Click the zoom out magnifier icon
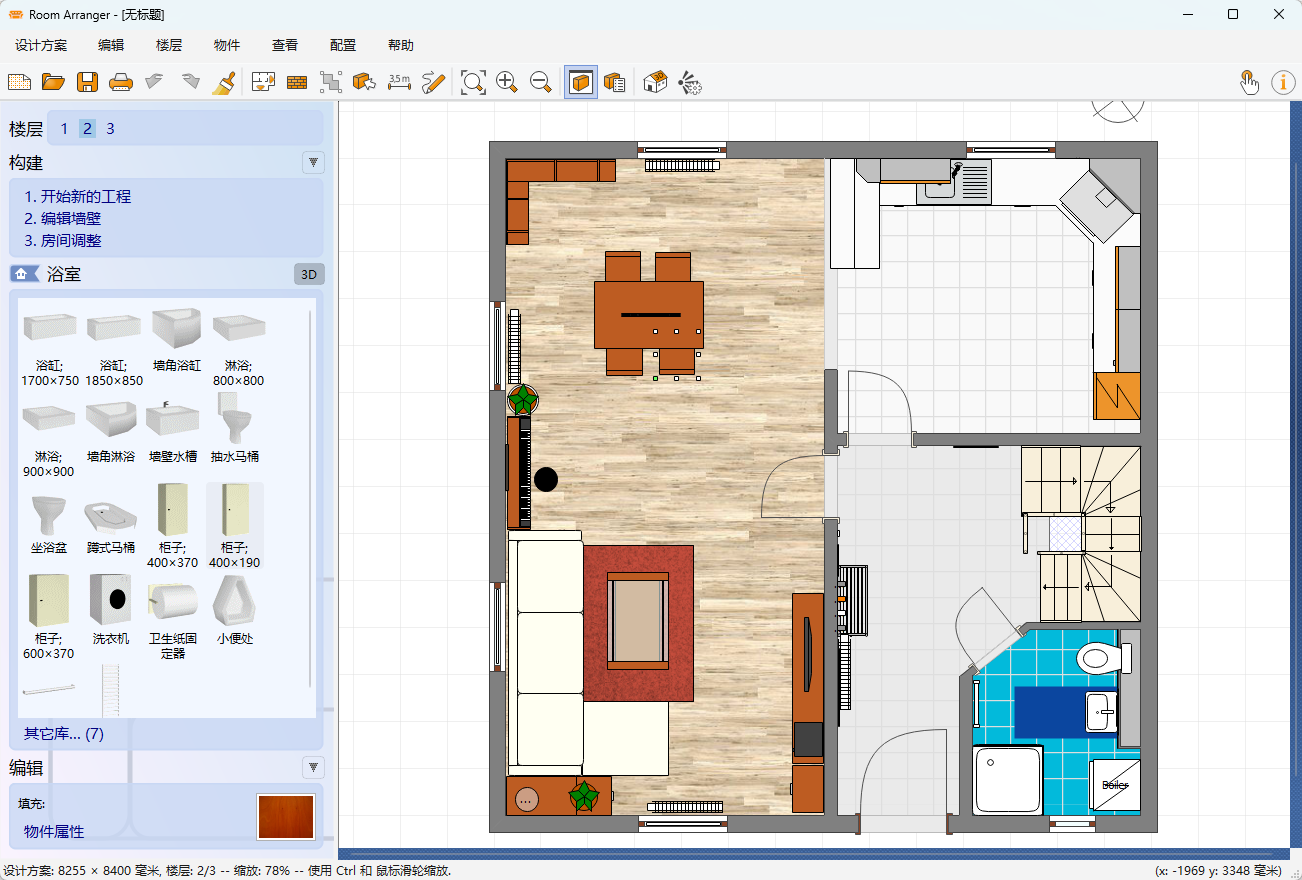This screenshot has height=880, width=1302. point(541,82)
